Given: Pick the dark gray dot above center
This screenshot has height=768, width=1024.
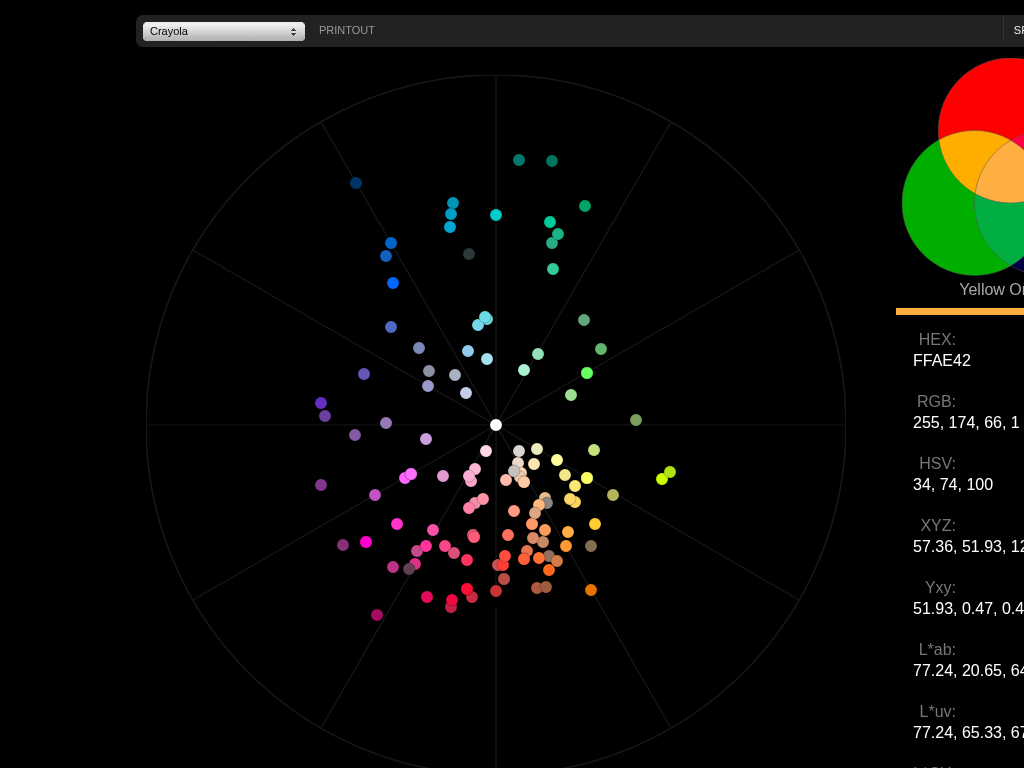Looking at the screenshot, I should click(x=469, y=254).
